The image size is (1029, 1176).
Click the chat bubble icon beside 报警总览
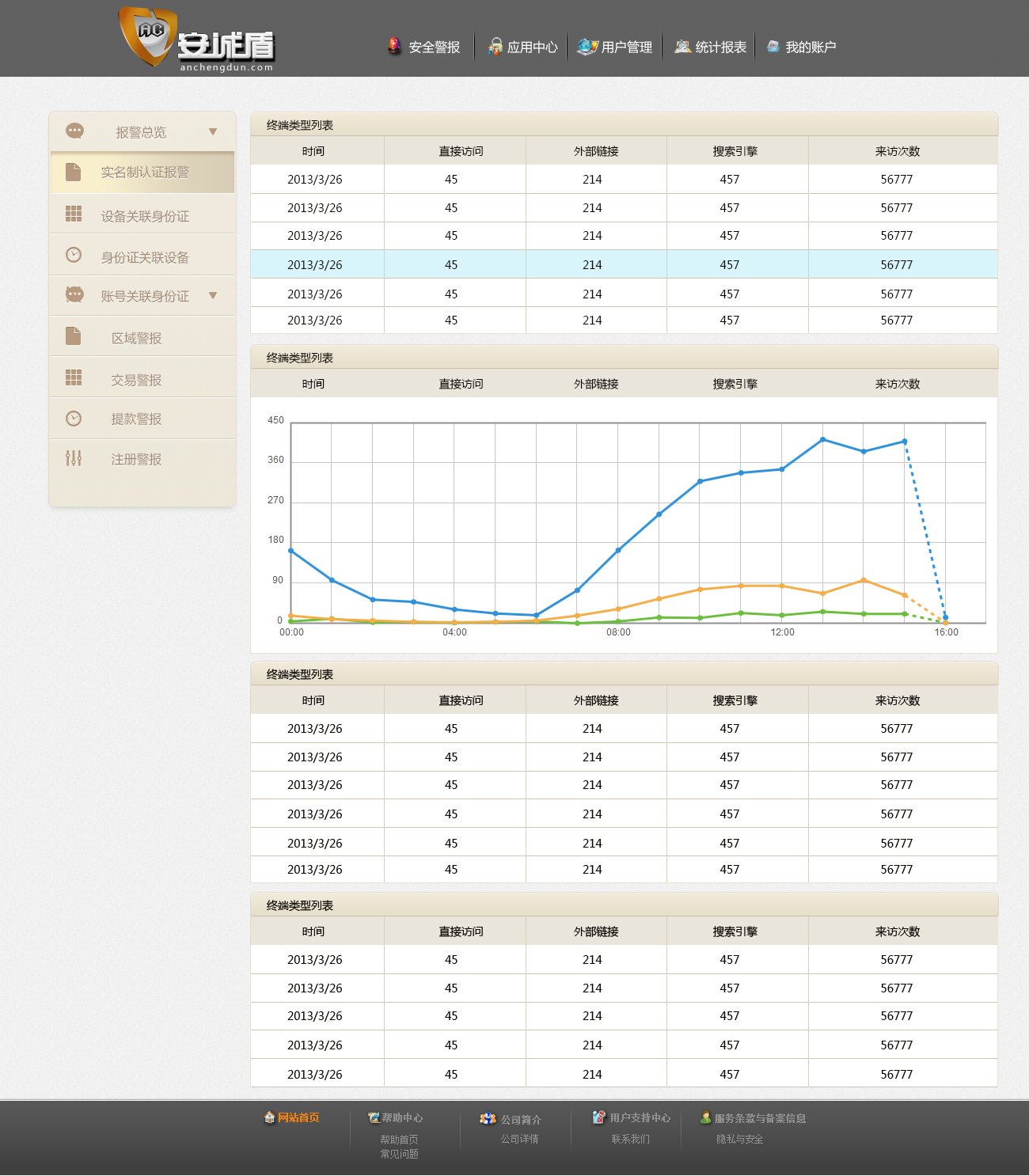[x=75, y=131]
